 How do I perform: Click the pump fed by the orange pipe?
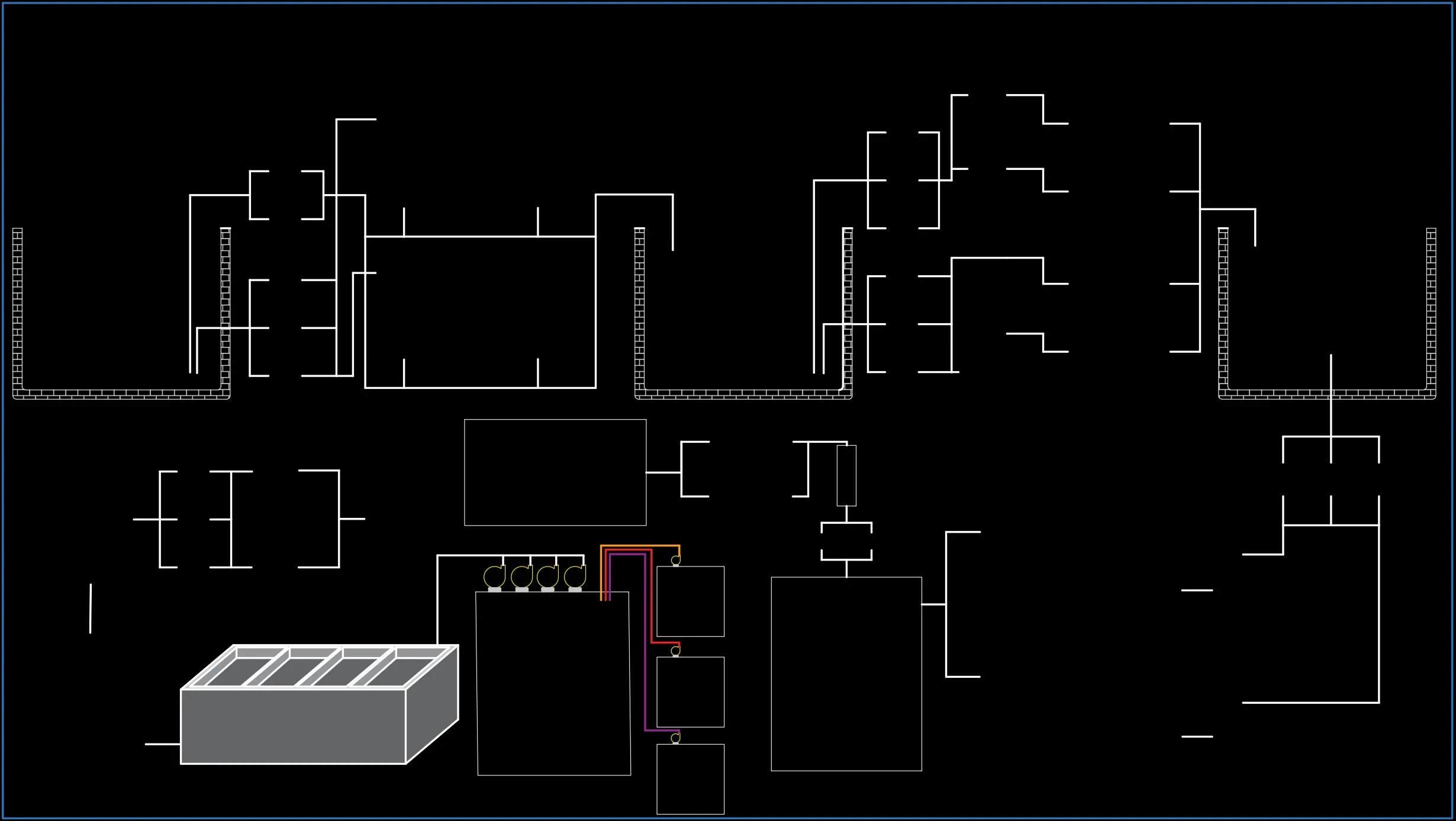click(x=676, y=561)
